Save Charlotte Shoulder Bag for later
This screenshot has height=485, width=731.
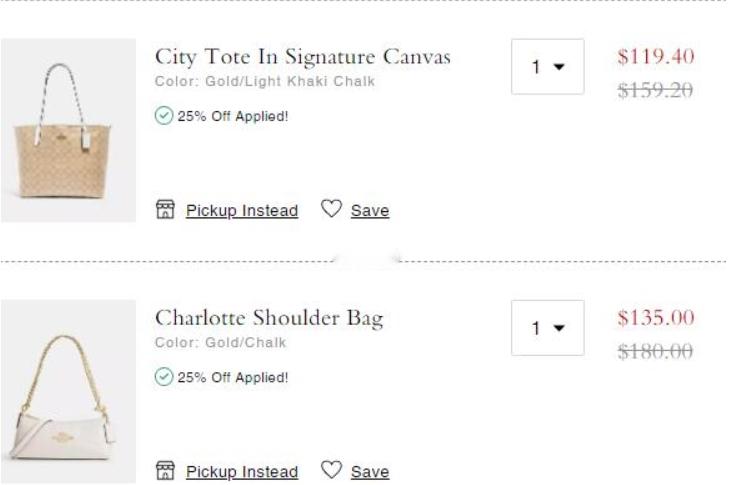point(370,472)
